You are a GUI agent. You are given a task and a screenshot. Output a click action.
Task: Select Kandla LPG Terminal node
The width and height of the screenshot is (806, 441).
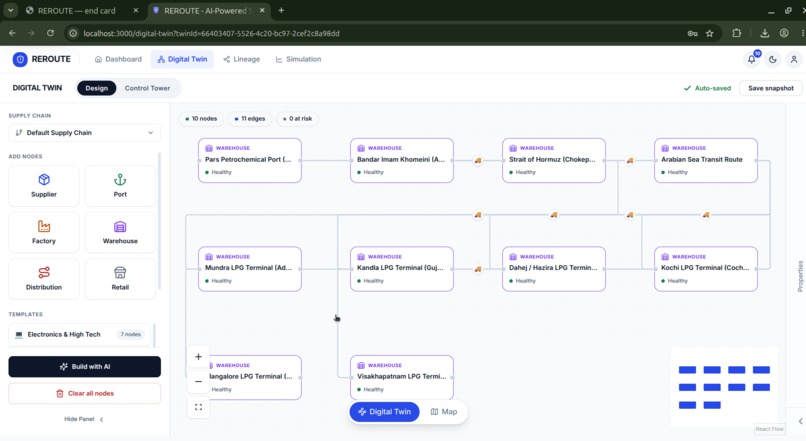[402, 269]
